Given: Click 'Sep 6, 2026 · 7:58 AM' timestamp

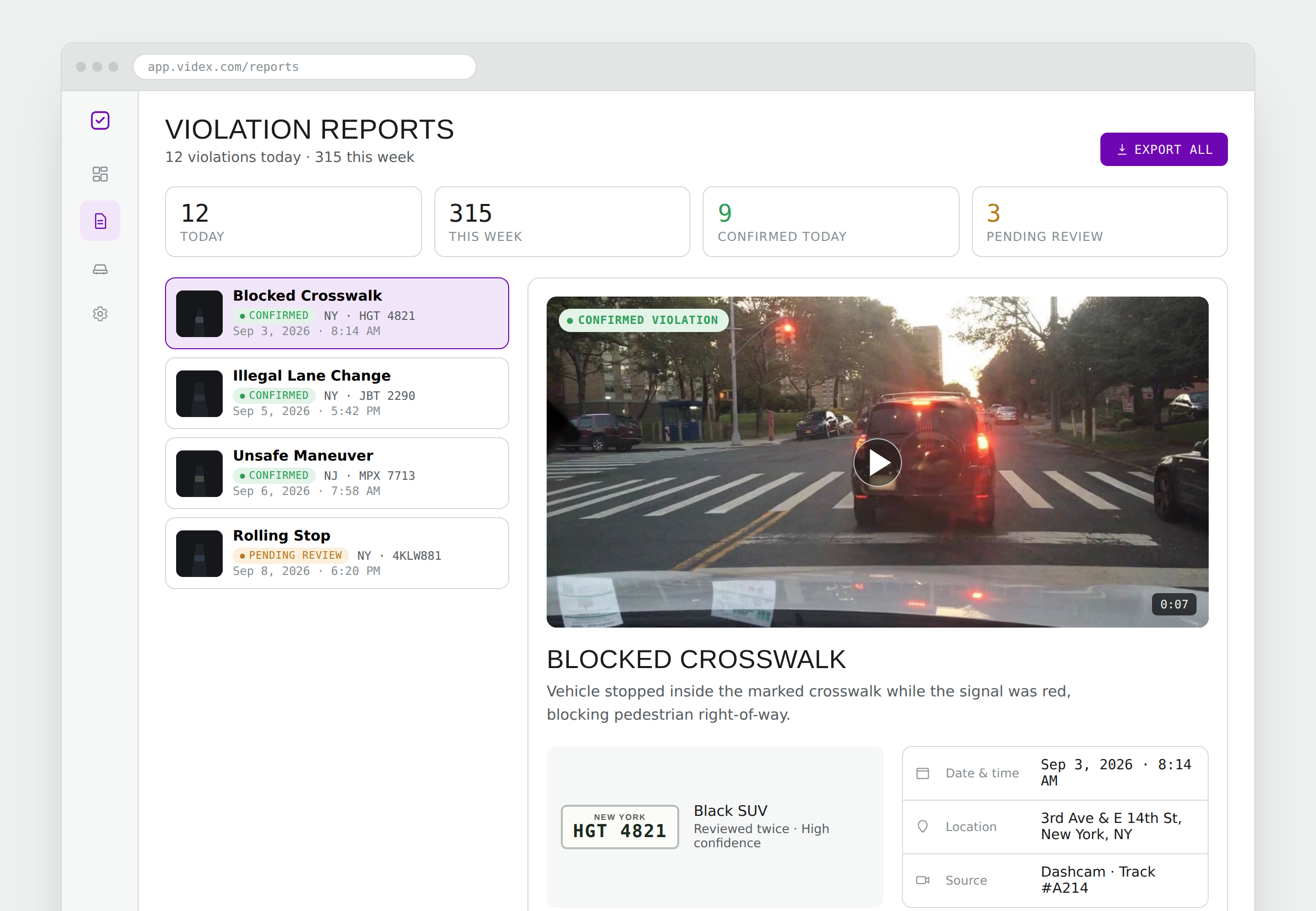Looking at the screenshot, I should point(306,491).
